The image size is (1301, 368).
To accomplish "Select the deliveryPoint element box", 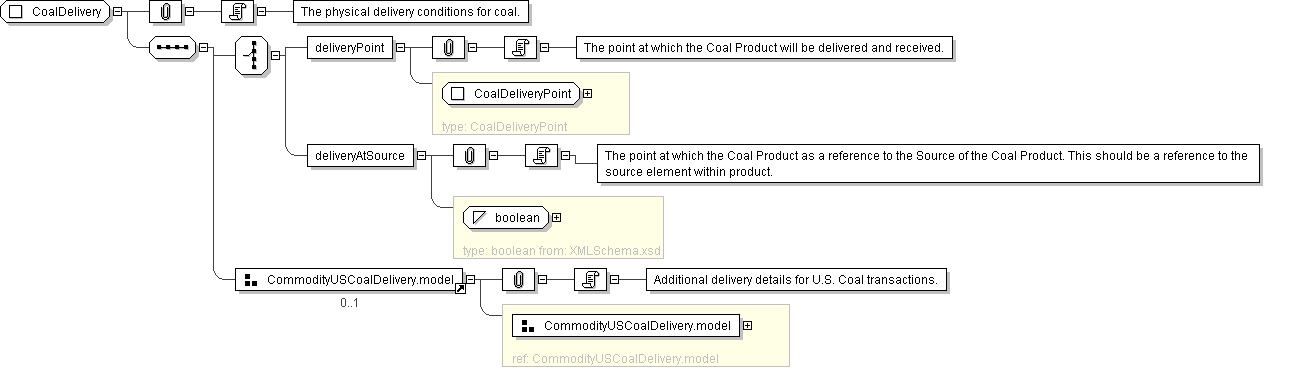I will point(350,47).
